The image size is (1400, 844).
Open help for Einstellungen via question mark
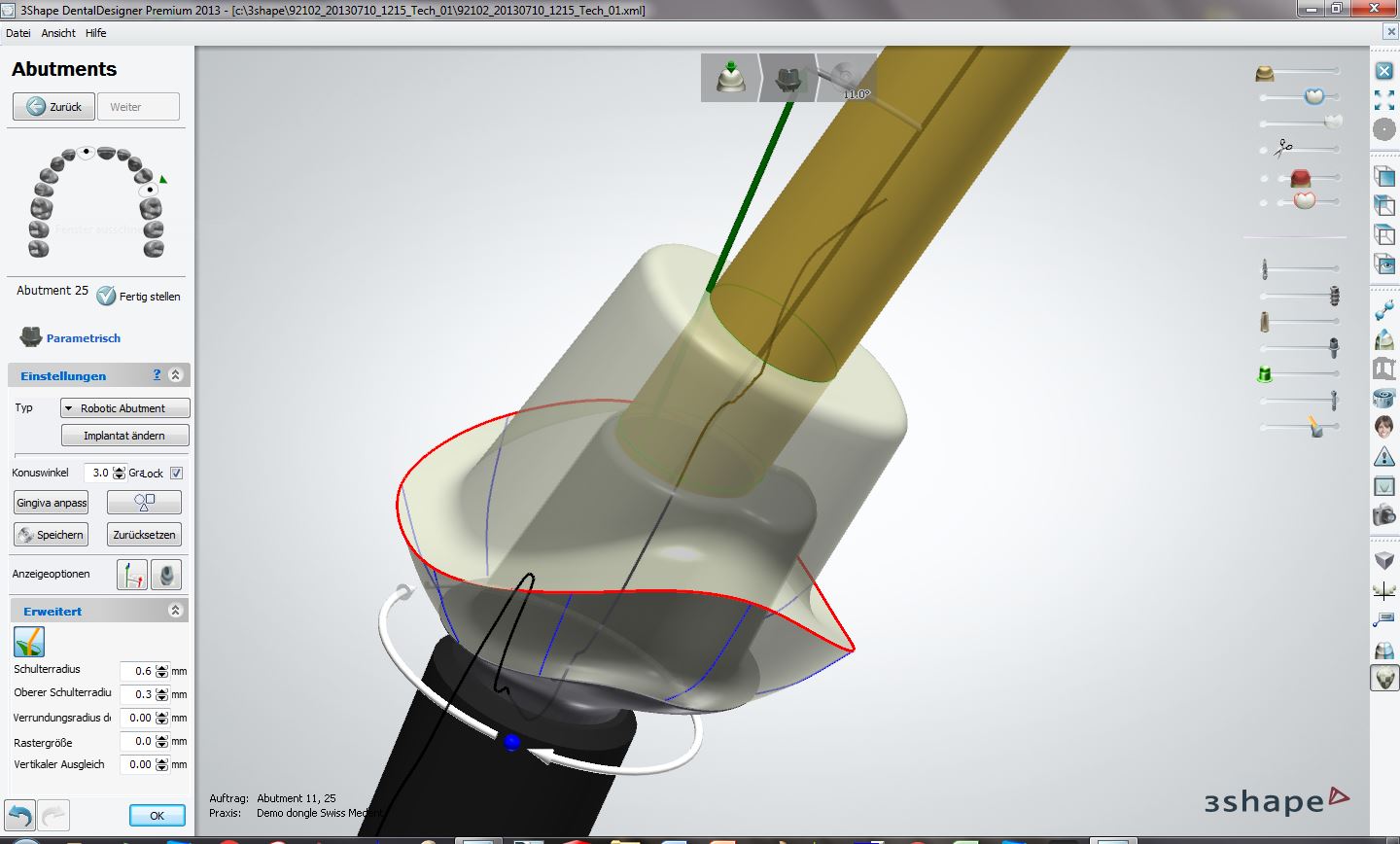tap(157, 375)
